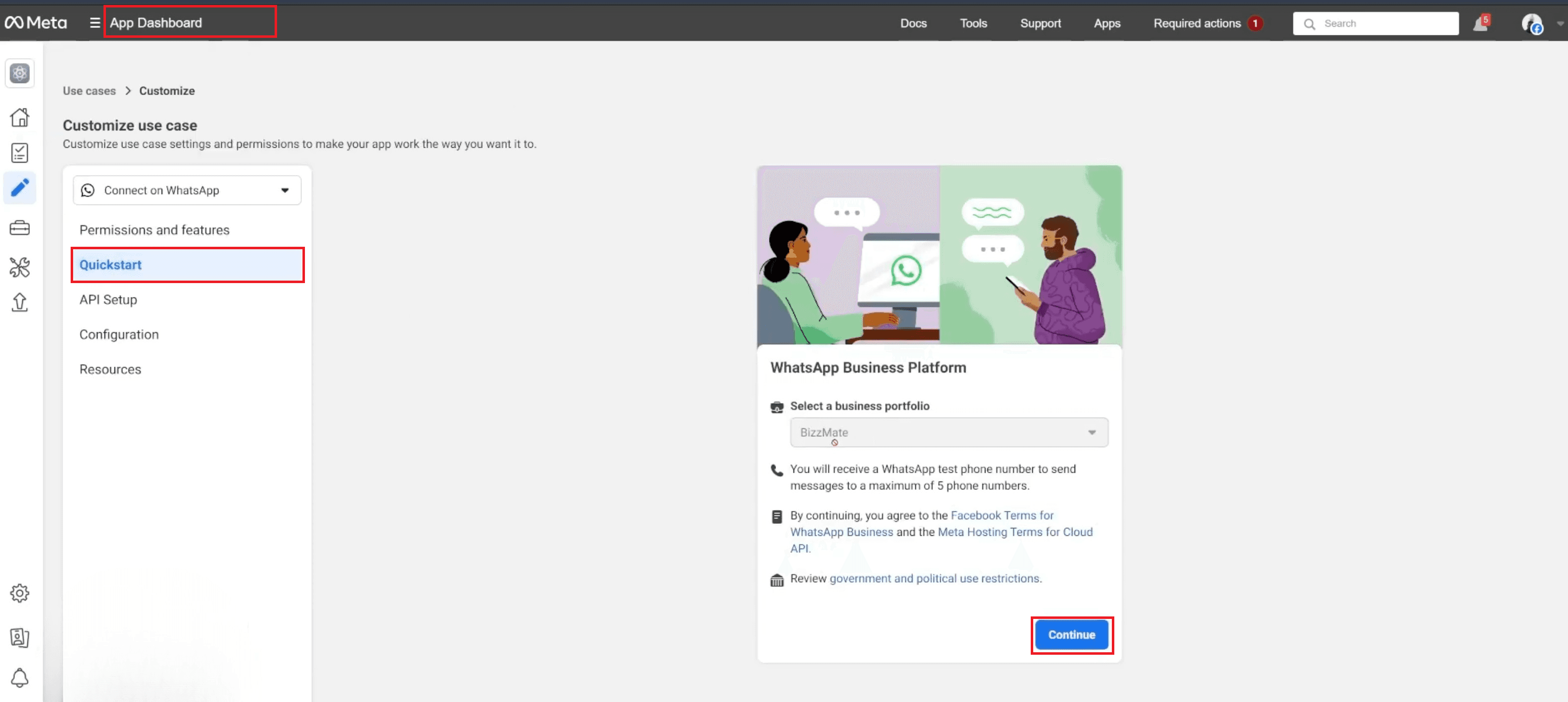Open the Home icon in the left sidebar
This screenshot has height=702, width=1568.
pyautogui.click(x=20, y=117)
